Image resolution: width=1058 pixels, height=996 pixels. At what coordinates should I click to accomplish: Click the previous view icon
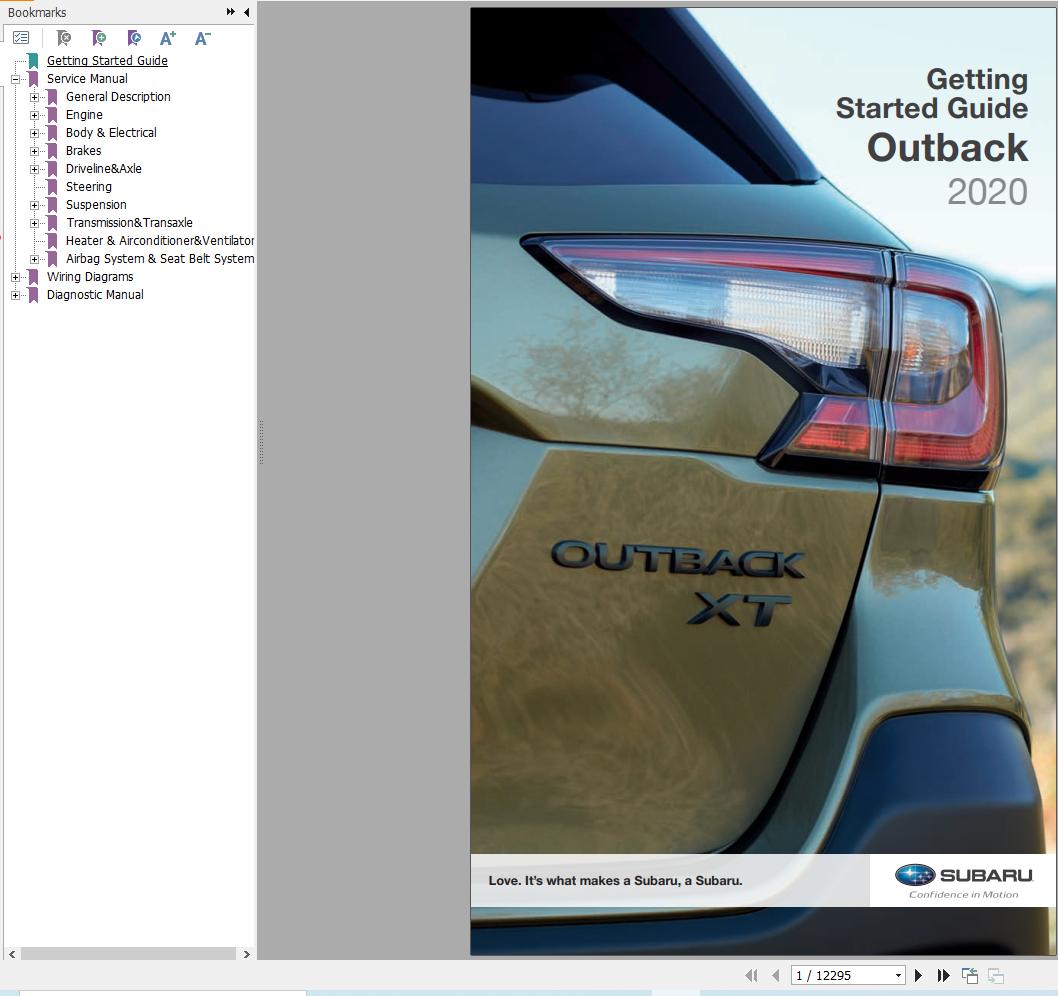click(x=969, y=975)
